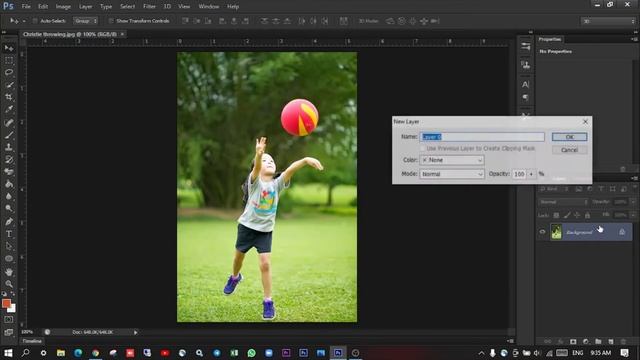640x360 pixels.
Task: Select the Rectangular Marquee tool
Action: click(x=9, y=60)
